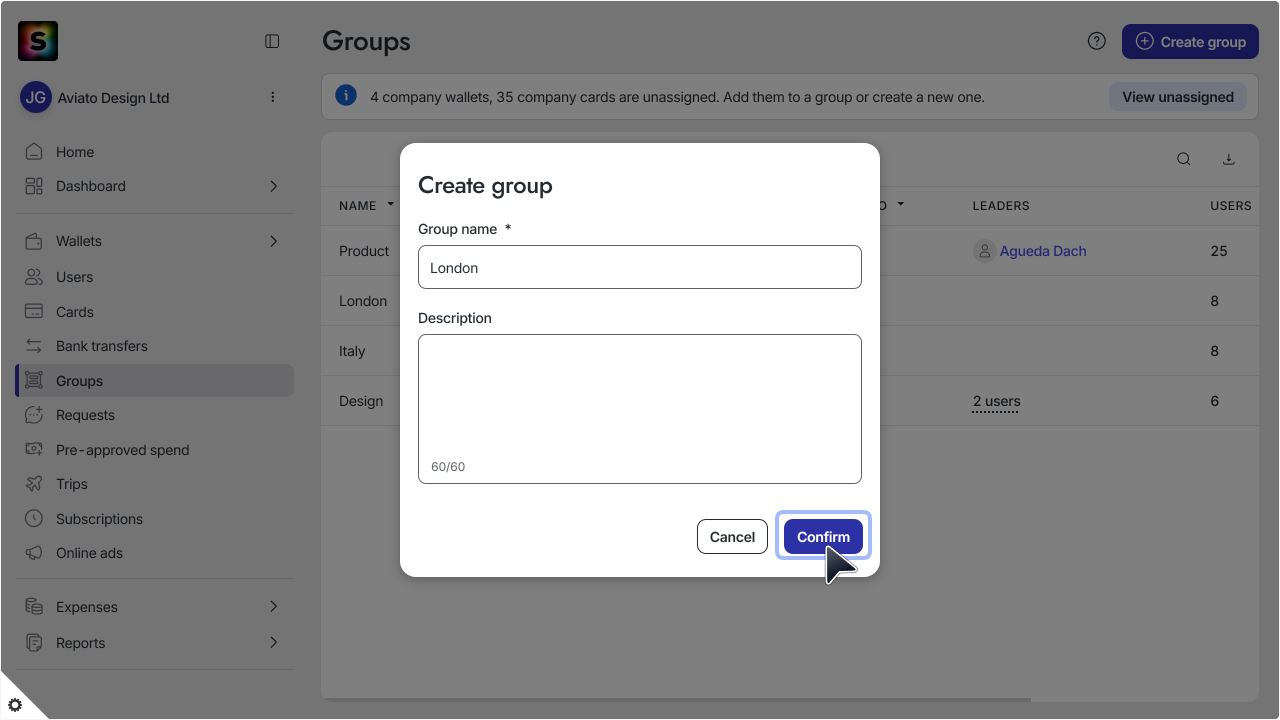Open the Cards section

pyautogui.click(x=155, y=312)
